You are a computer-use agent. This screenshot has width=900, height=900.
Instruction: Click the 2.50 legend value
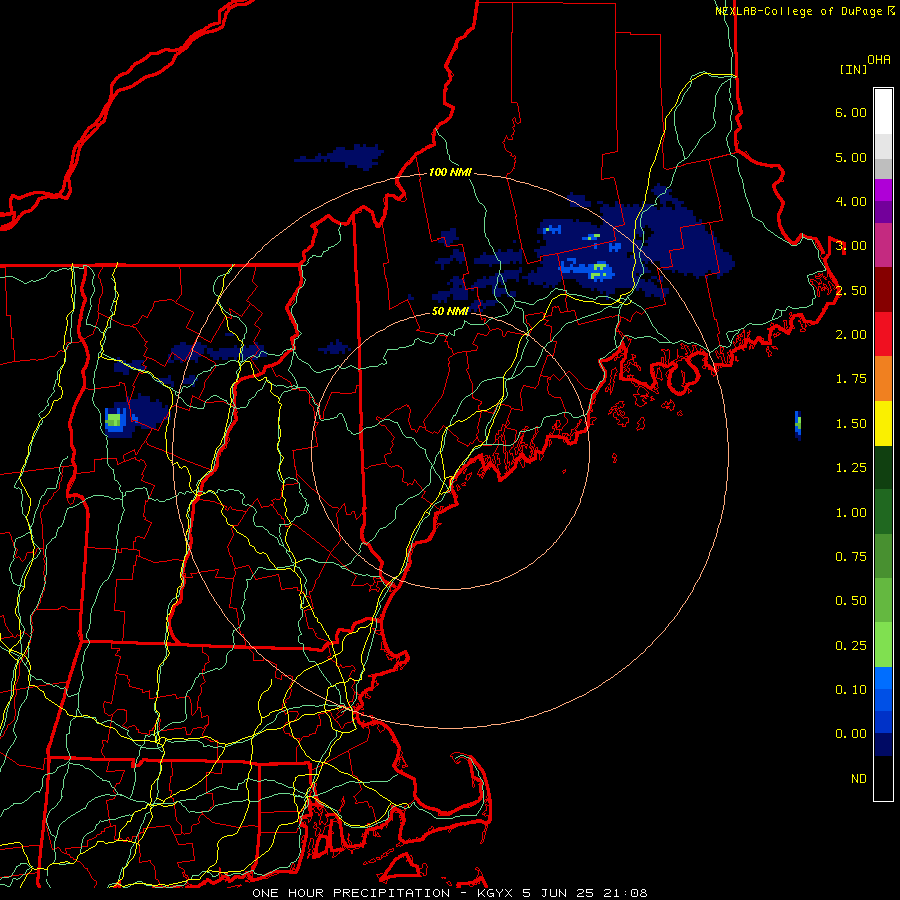[x=851, y=290]
